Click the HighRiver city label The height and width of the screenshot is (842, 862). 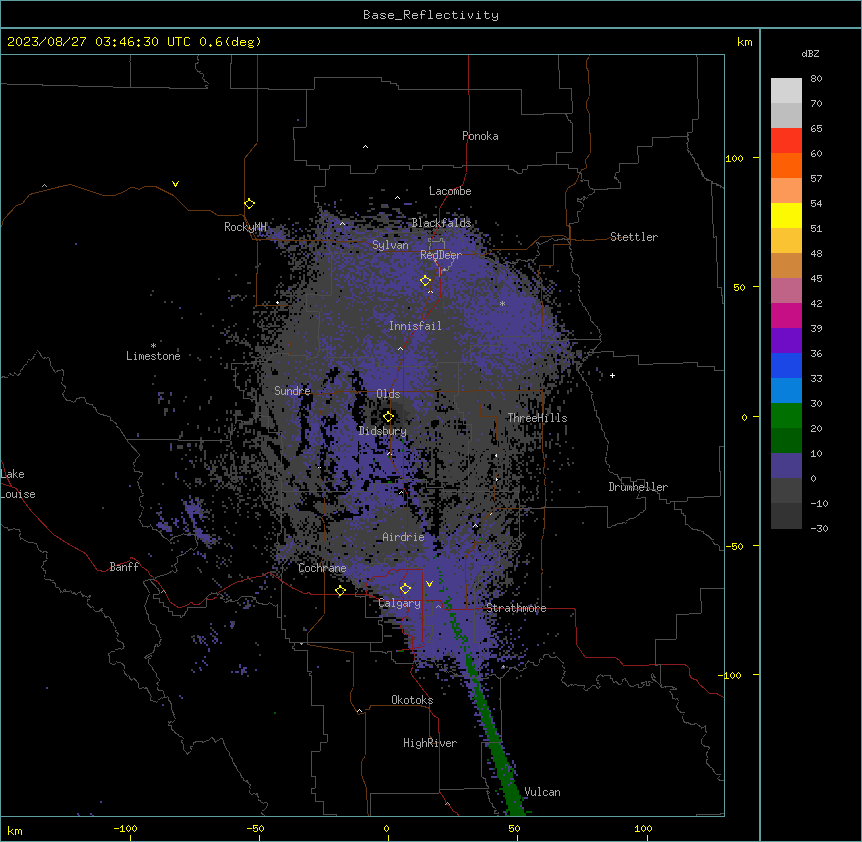[430, 743]
